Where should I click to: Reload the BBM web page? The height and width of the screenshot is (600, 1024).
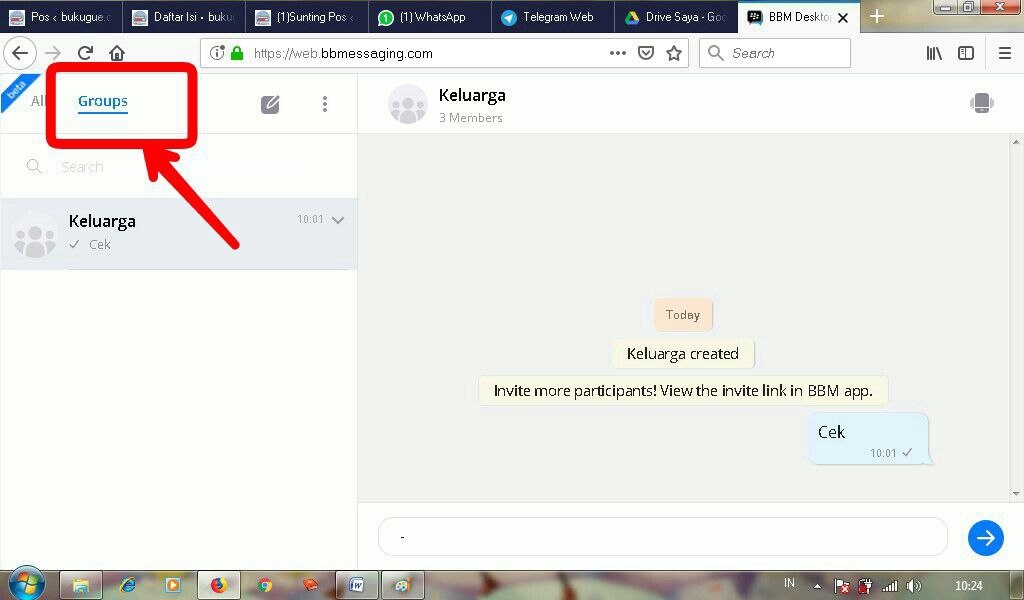[85, 53]
